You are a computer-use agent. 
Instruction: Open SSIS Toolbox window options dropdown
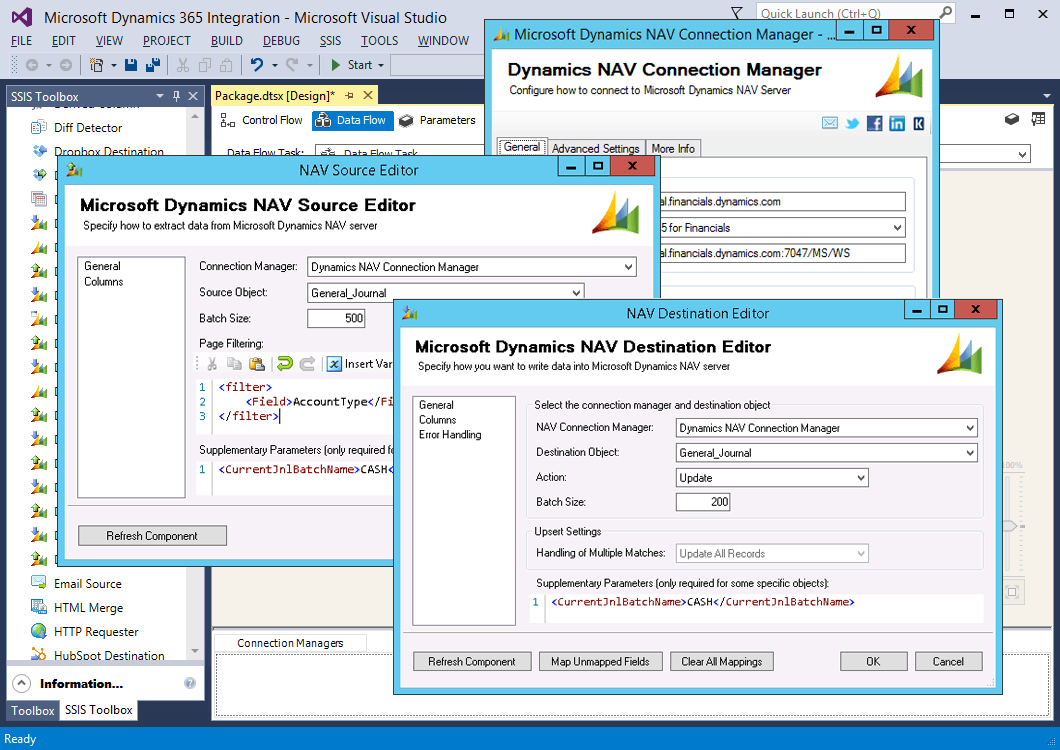tap(160, 96)
